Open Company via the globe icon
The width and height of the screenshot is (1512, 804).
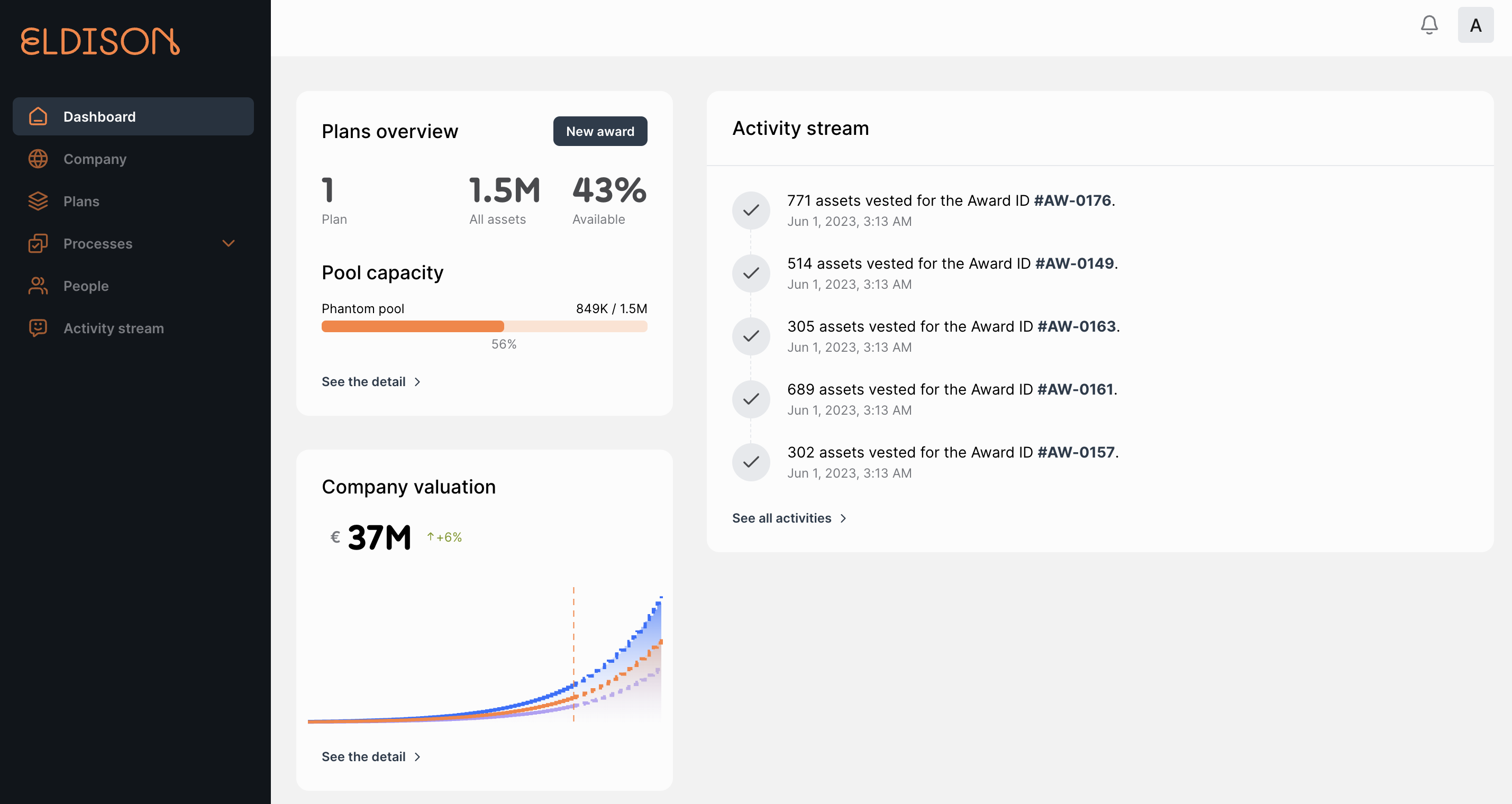click(x=38, y=159)
